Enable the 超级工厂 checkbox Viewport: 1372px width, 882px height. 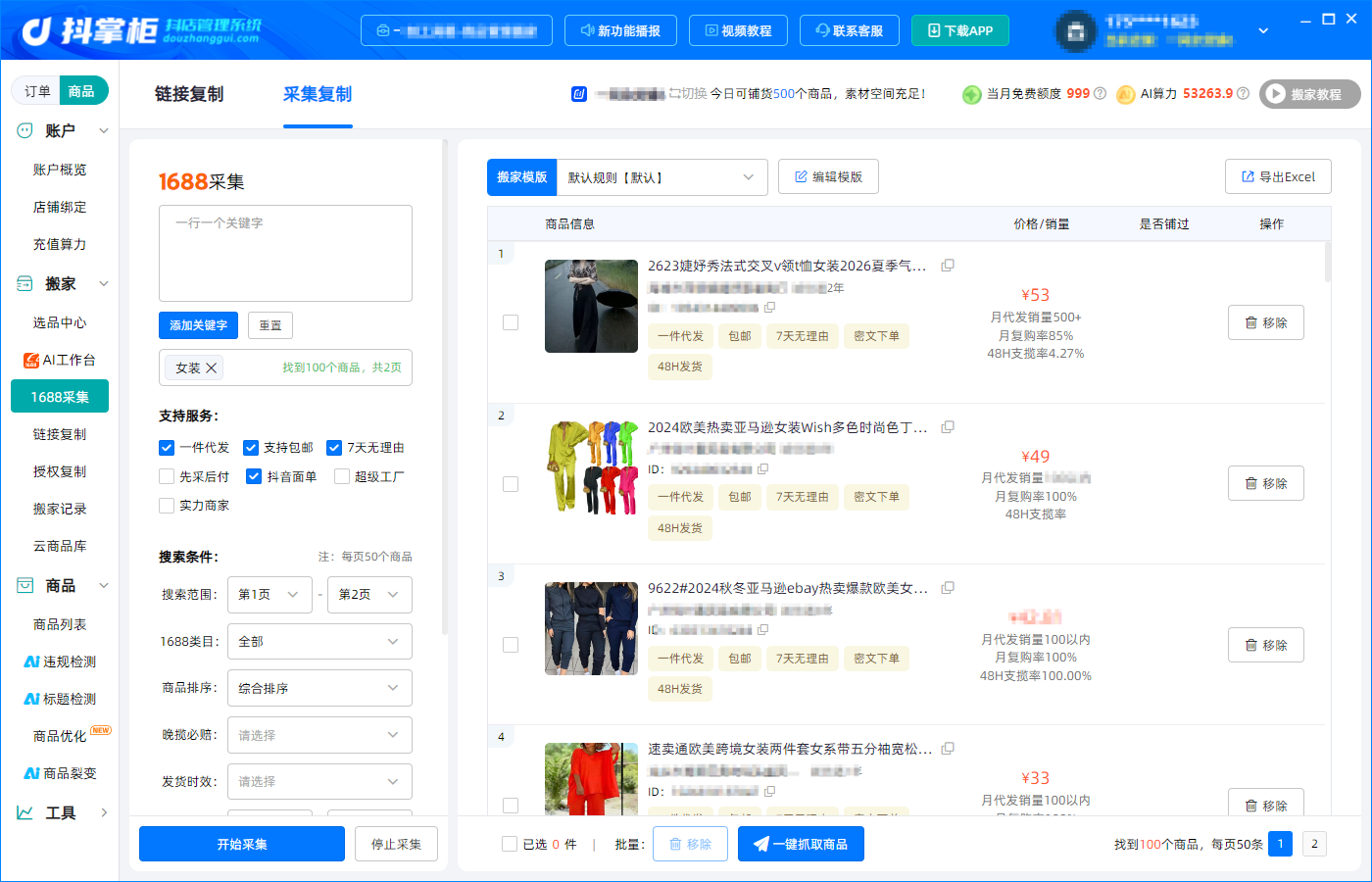(x=342, y=476)
